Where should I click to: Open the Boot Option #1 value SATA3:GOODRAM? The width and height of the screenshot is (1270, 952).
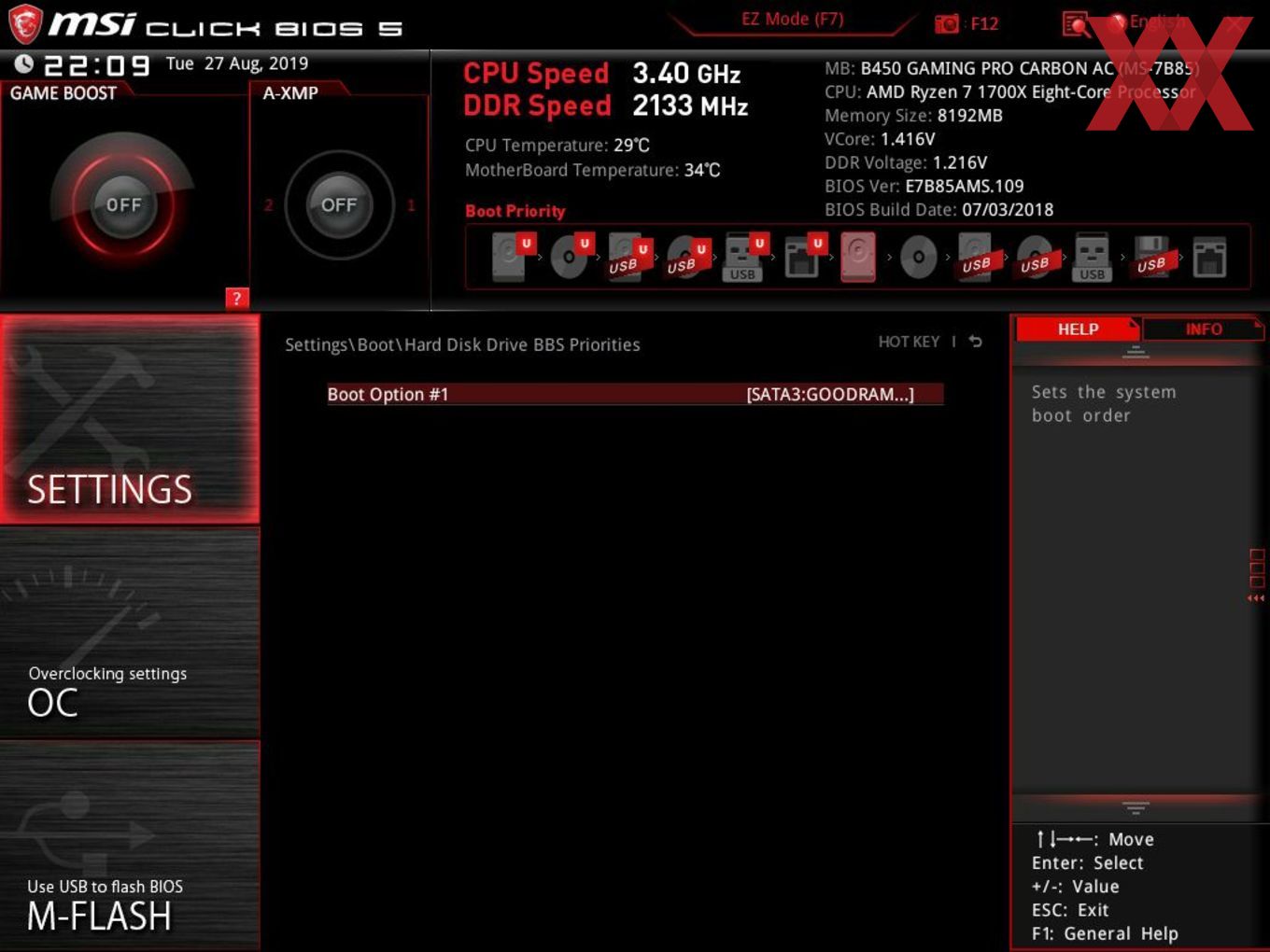tap(830, 394)
